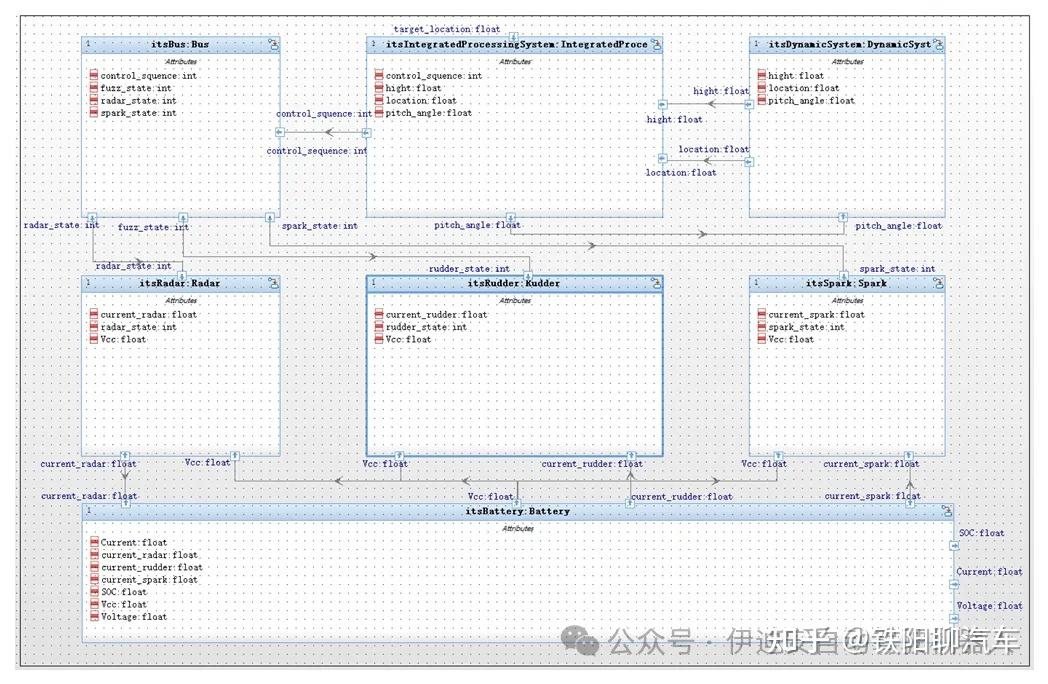Select the Vcc:float port on itsRadar bottom

click(235, 456)
